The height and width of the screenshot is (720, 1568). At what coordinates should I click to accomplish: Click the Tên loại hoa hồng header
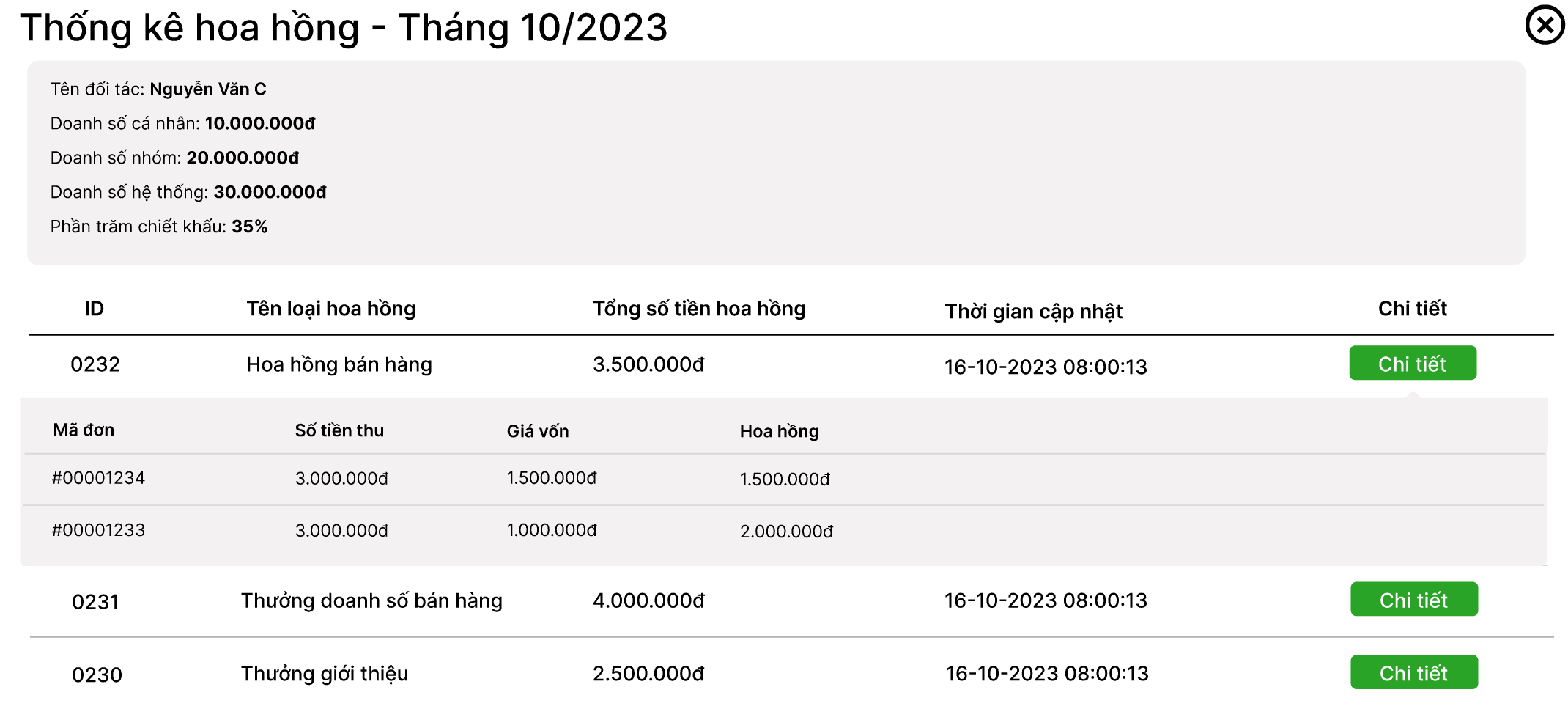[330, 309]
